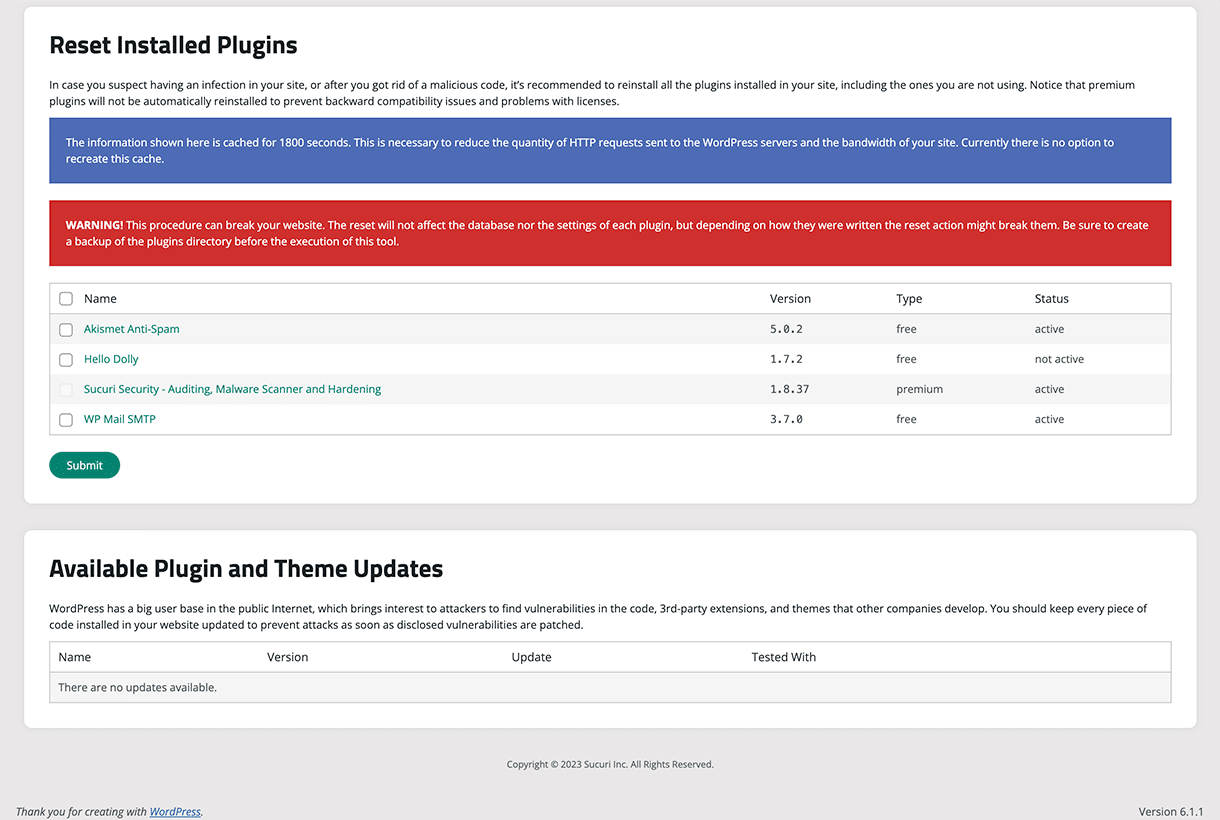1220x820 pixels.
Task: Follow the WordPress link in the footer
Action: click(x=175, y=812)
